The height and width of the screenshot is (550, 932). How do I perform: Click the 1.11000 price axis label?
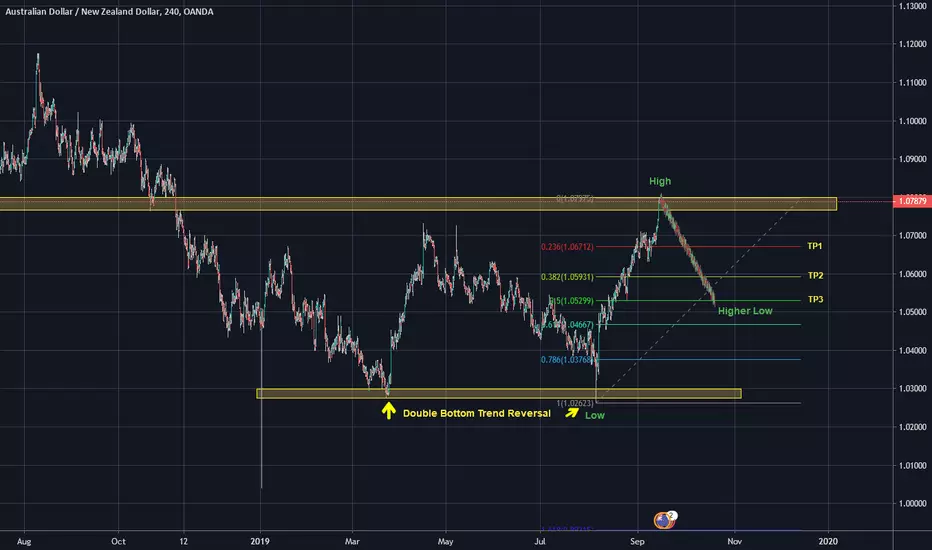pyautogui.click(x=912, y=83)
